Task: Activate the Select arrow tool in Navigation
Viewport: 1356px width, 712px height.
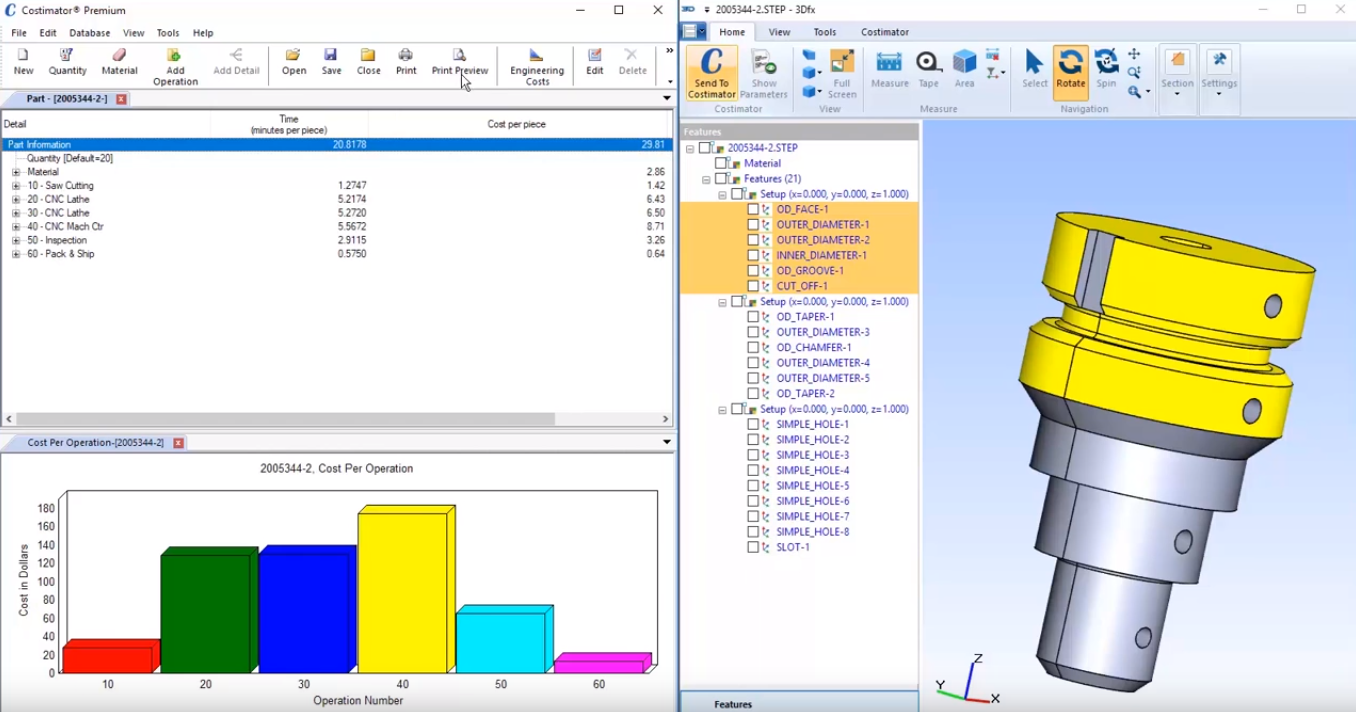Action: point(1035,69)
